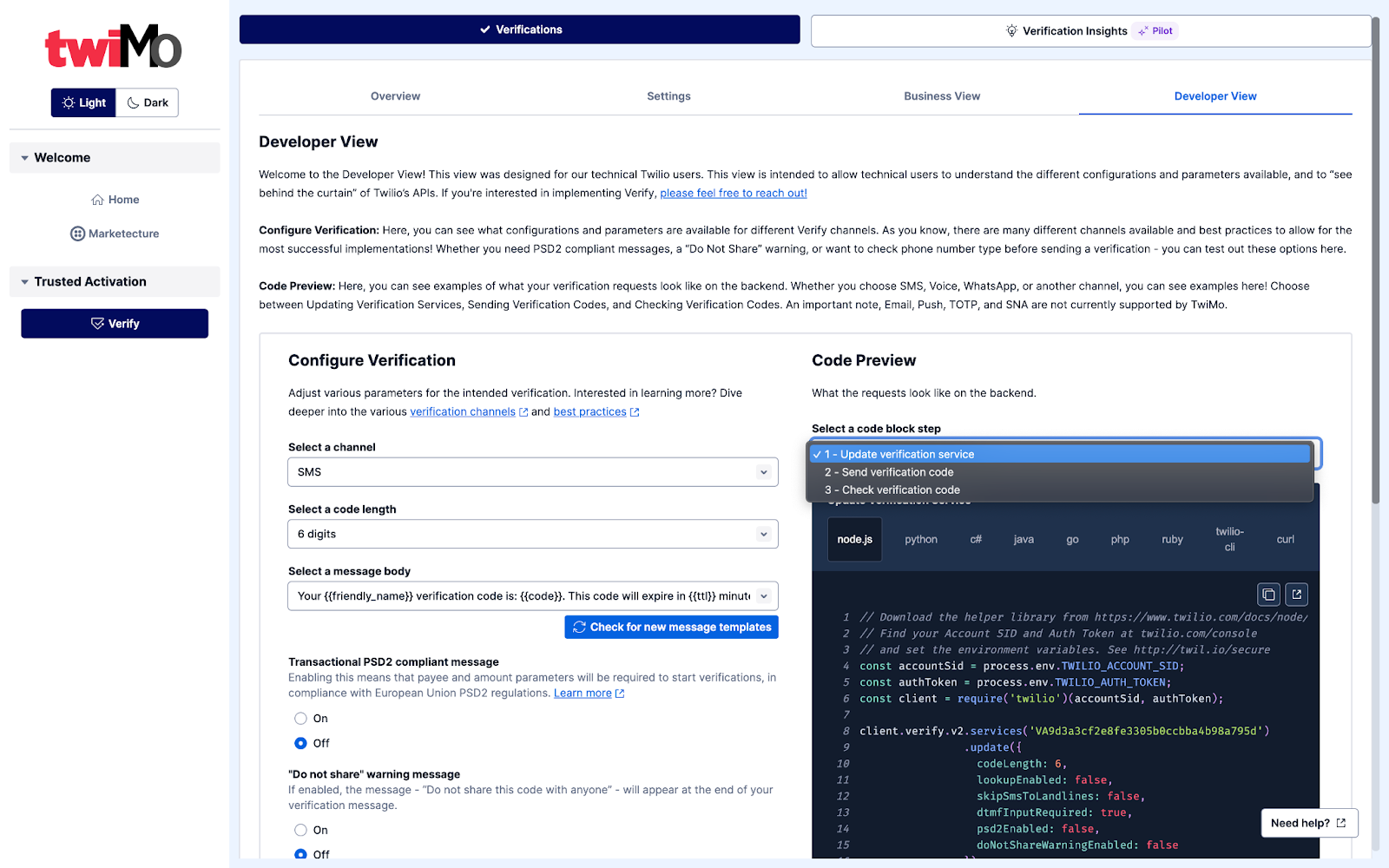
Task: Select the java code tab
Action: point(1024,540)
